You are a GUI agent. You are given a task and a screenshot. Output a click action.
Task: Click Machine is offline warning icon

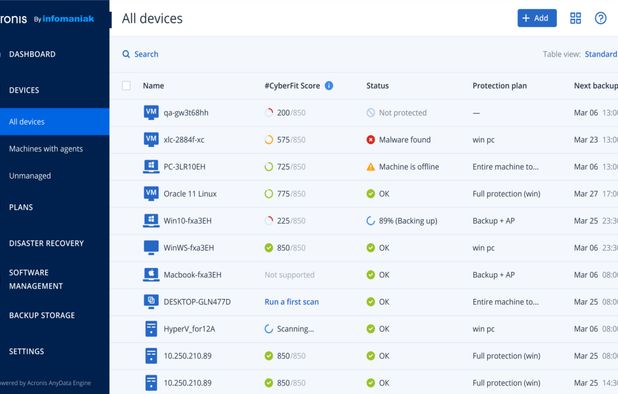[x=370, y=167]
